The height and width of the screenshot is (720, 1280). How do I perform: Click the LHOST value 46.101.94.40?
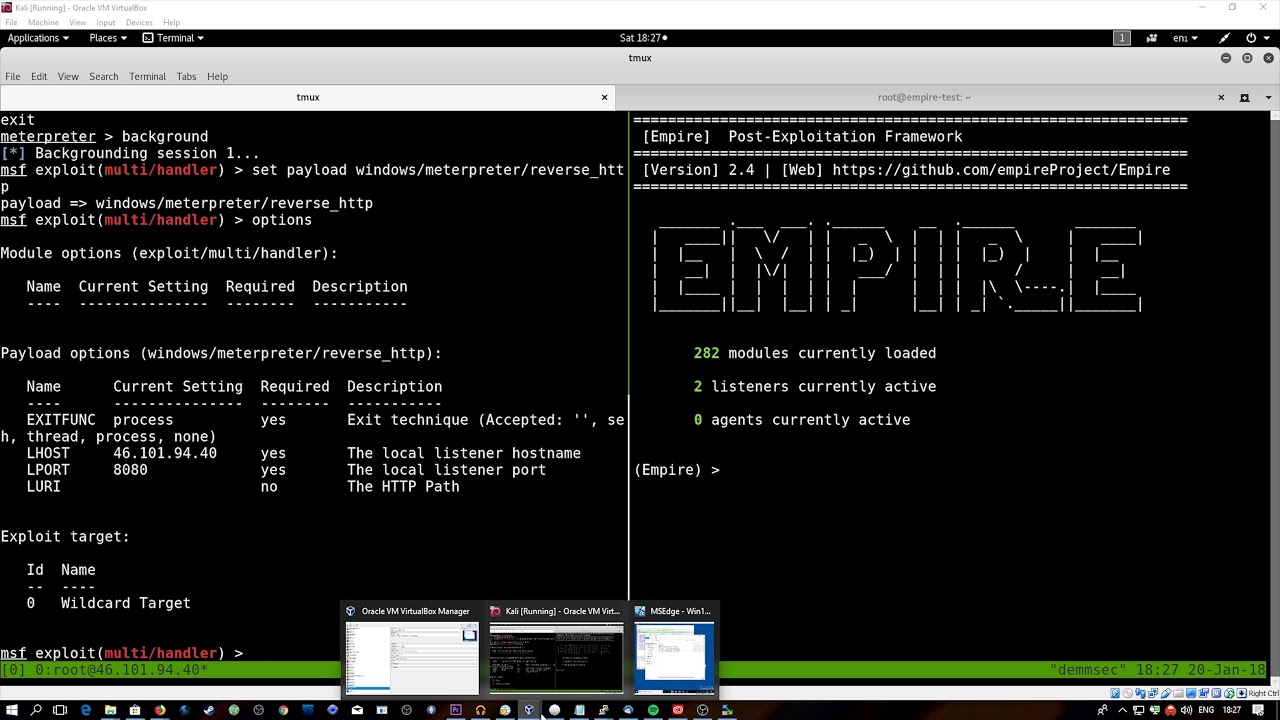165,453
